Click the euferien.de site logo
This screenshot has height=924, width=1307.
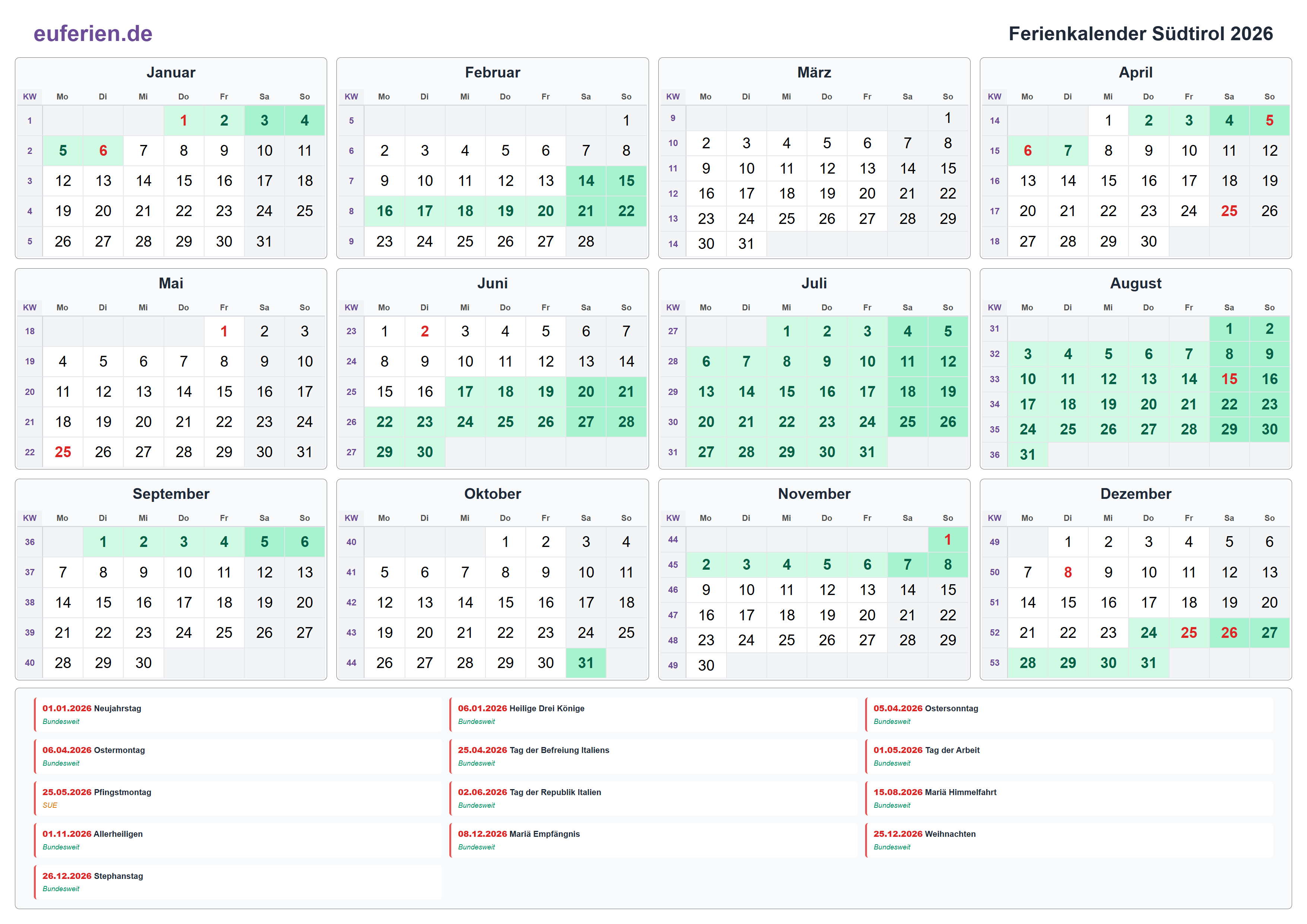[x=93, y=34]
